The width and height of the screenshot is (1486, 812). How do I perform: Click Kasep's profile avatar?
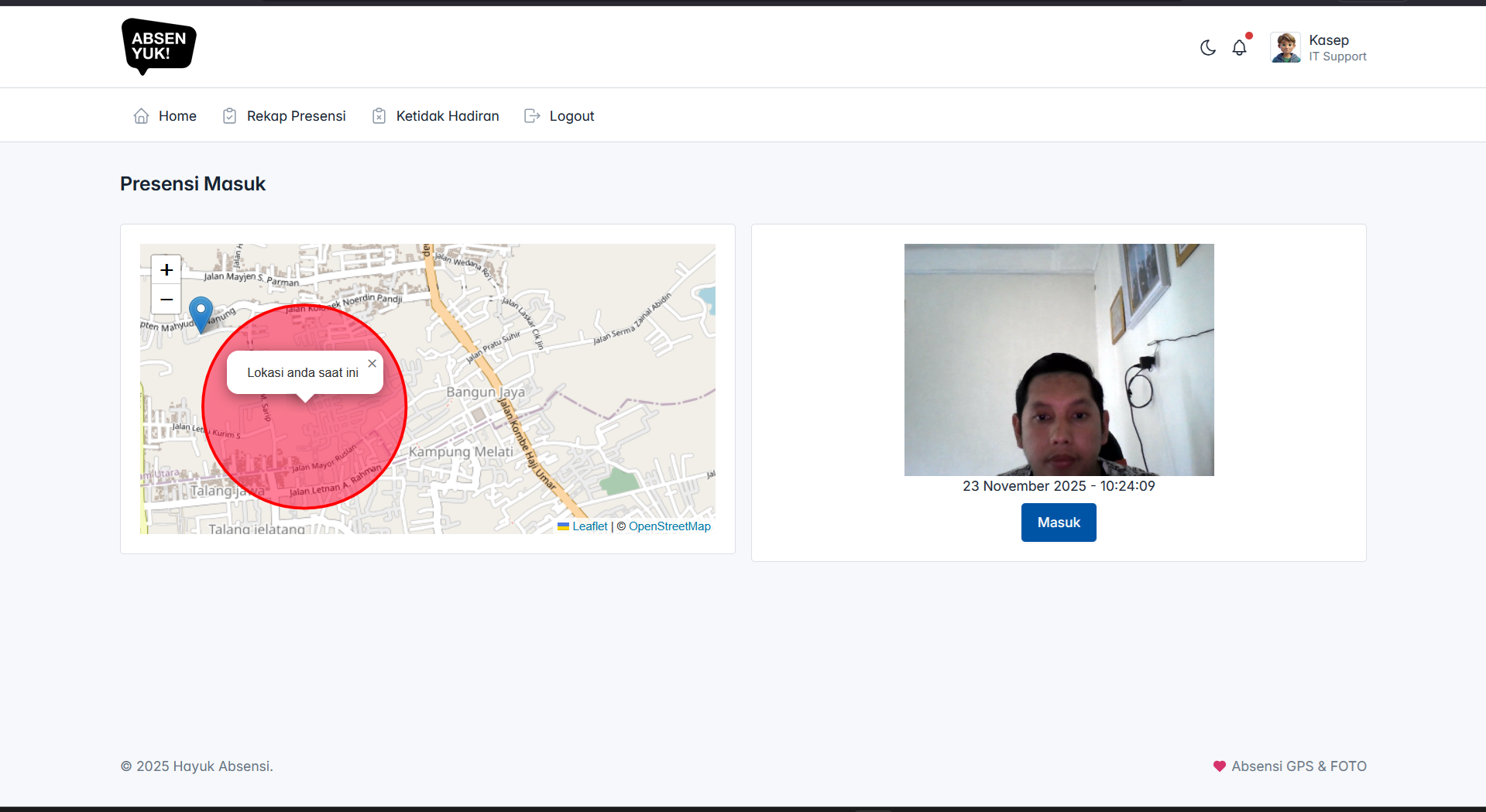pyautogui.click(x=1285, y=47)
